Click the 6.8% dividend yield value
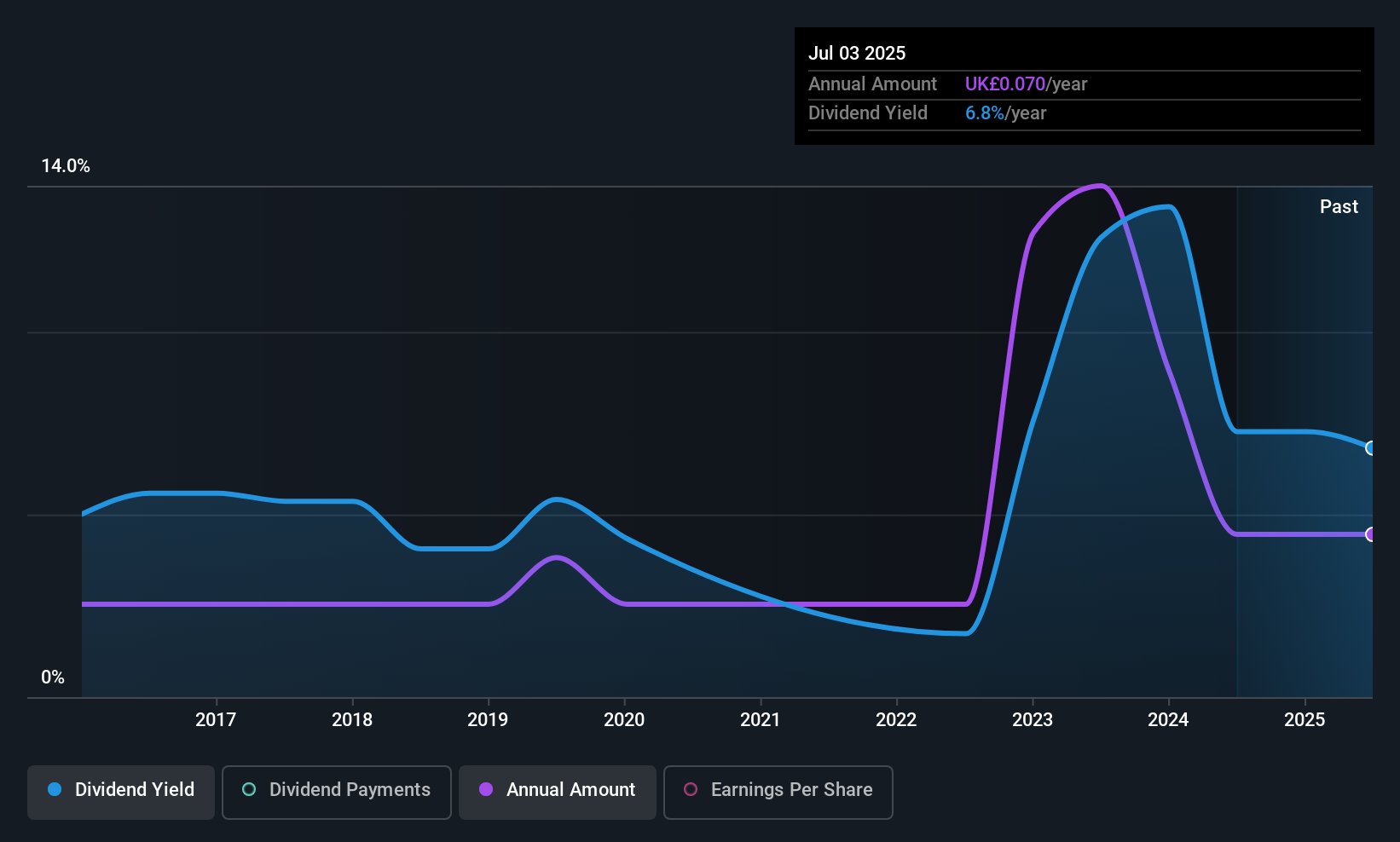The image size is (1400, 842). click(985, 113)
